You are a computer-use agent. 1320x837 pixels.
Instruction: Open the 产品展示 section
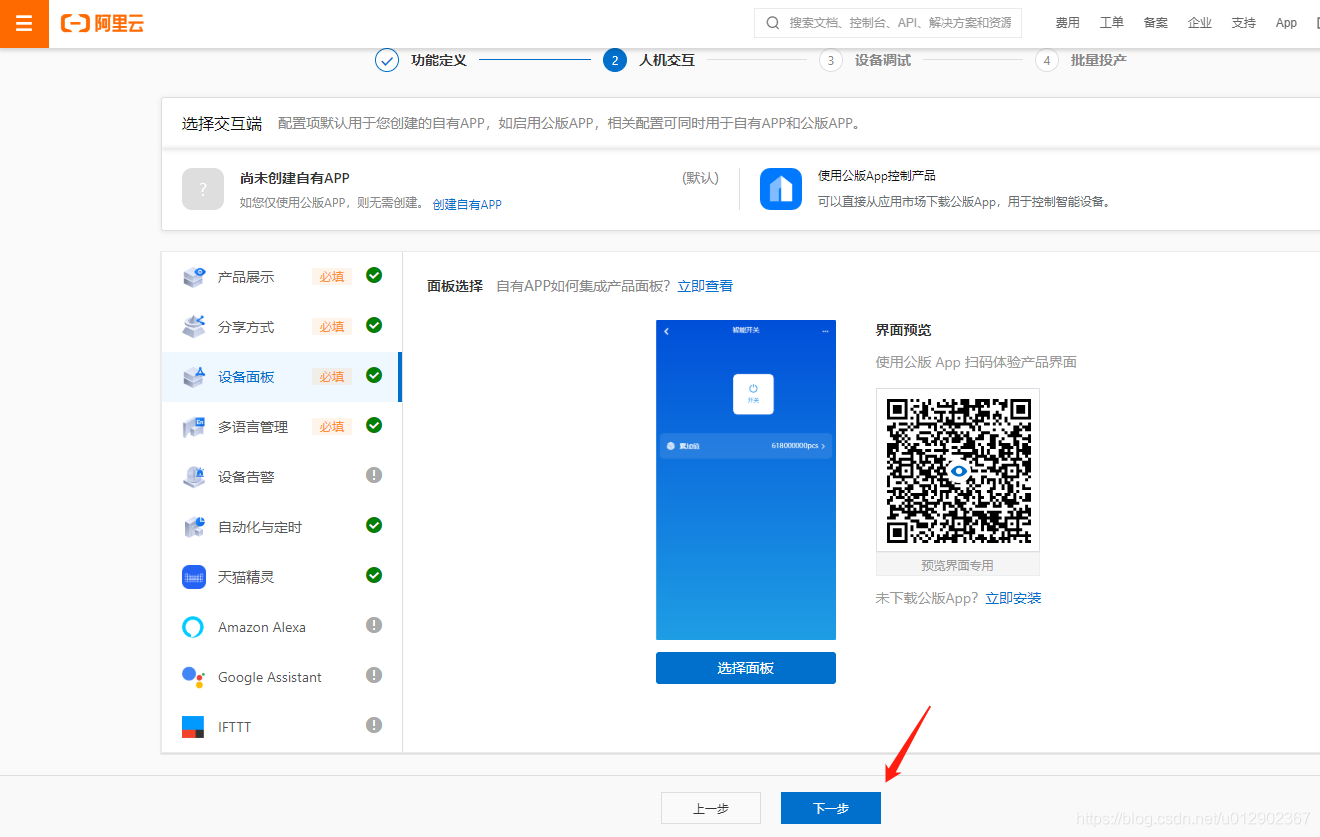281,277
